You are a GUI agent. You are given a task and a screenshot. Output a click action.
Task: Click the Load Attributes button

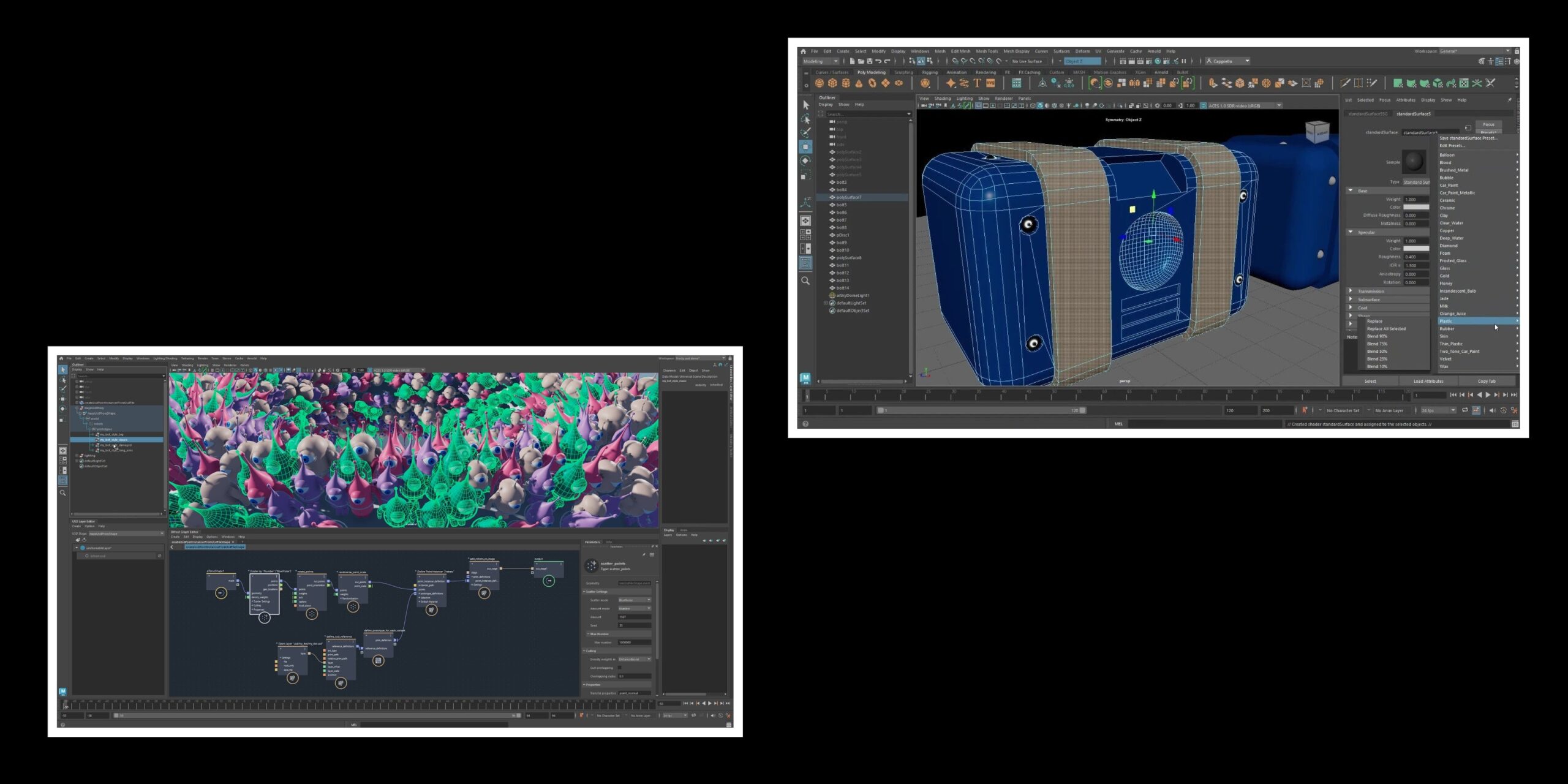pyautogui.click(x=1428, y=381)
